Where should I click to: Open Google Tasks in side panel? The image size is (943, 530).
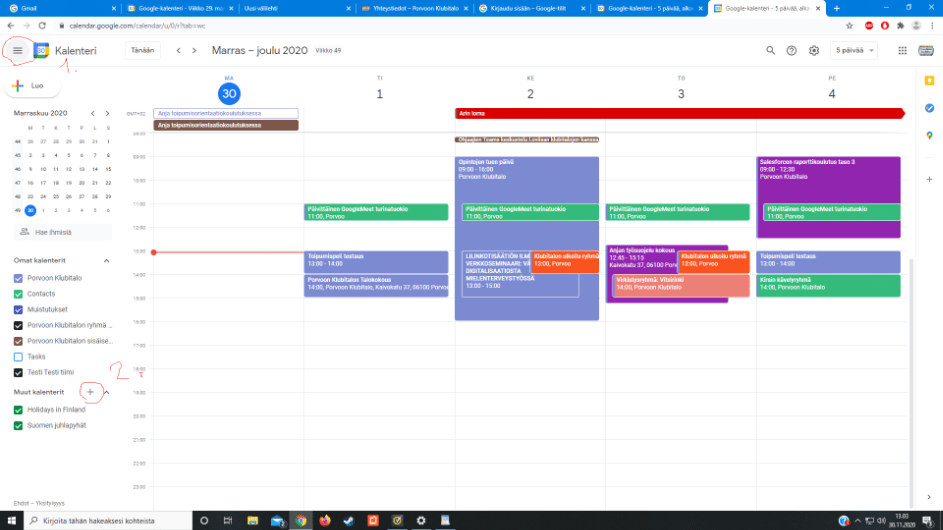coord(929,108)
